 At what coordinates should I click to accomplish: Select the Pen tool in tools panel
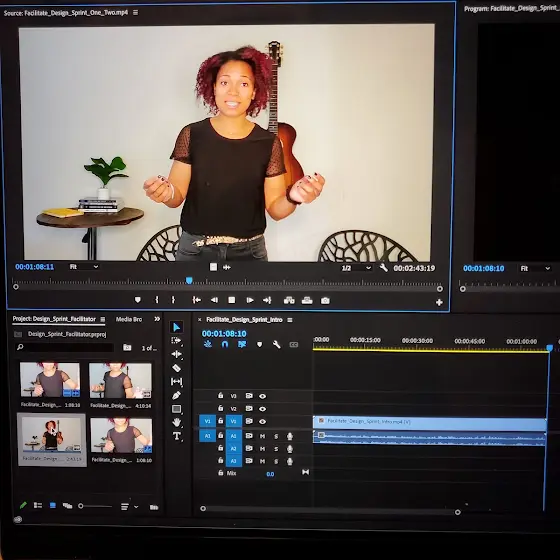click(176, 395)
